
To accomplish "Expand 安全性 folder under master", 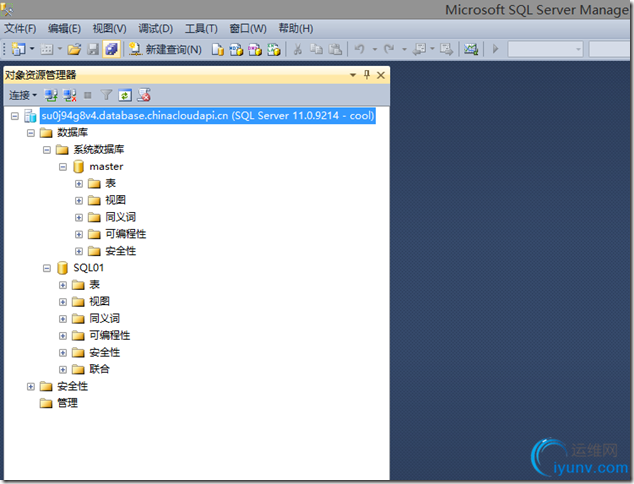I will [x=79, y=252].
